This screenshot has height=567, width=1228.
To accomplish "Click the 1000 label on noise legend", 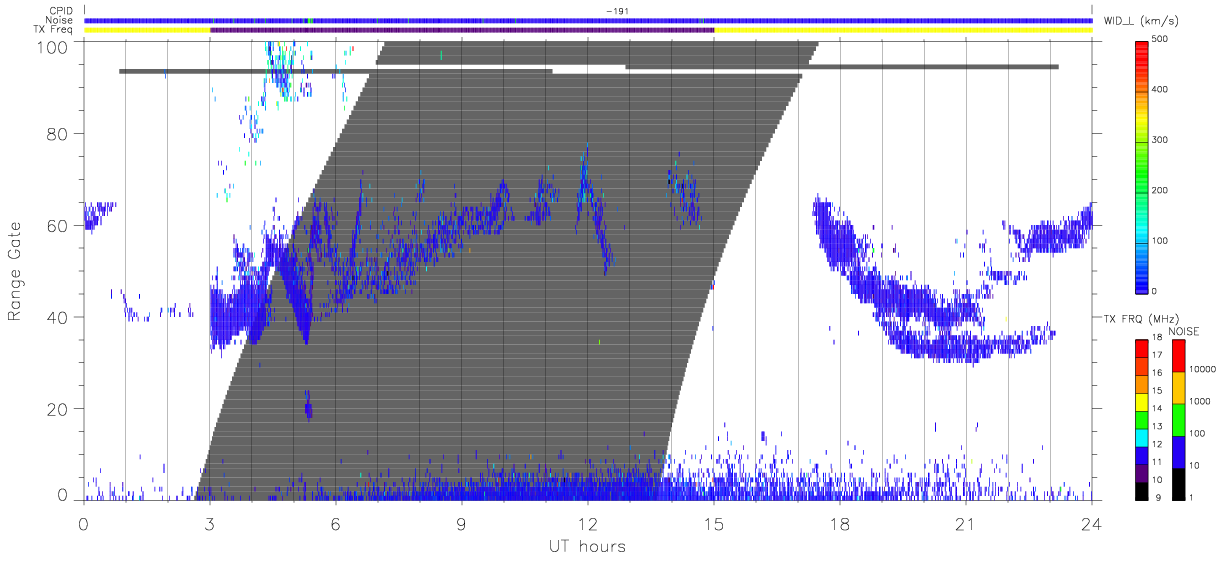I will coord(1201,401).
